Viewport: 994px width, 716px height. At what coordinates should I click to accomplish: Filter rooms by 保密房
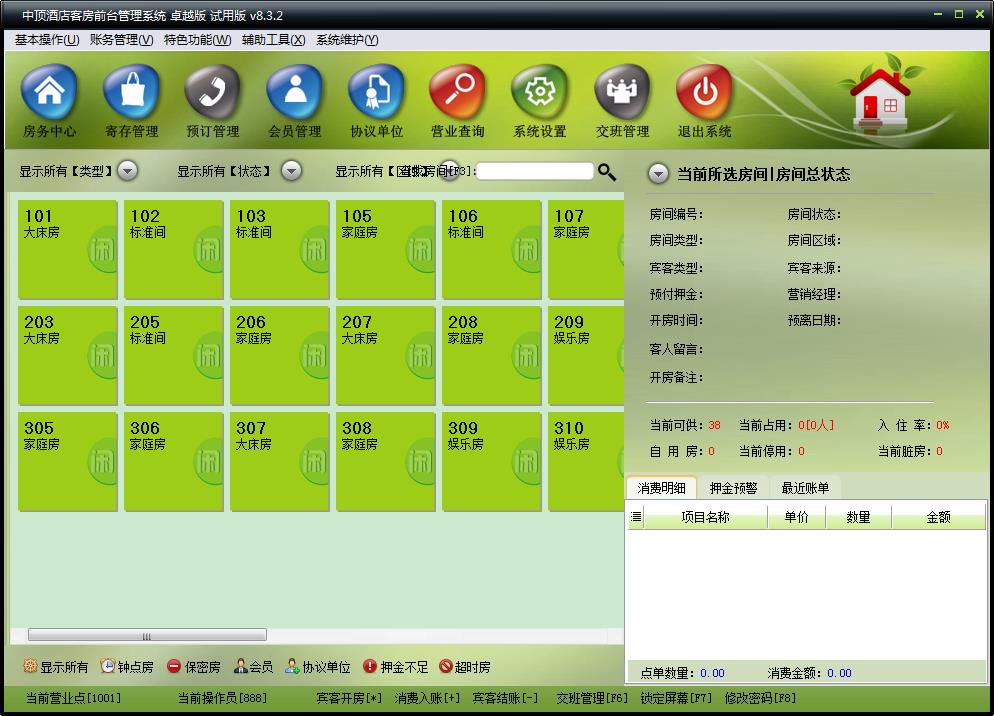pyautogui.click(x=193, y=667)
